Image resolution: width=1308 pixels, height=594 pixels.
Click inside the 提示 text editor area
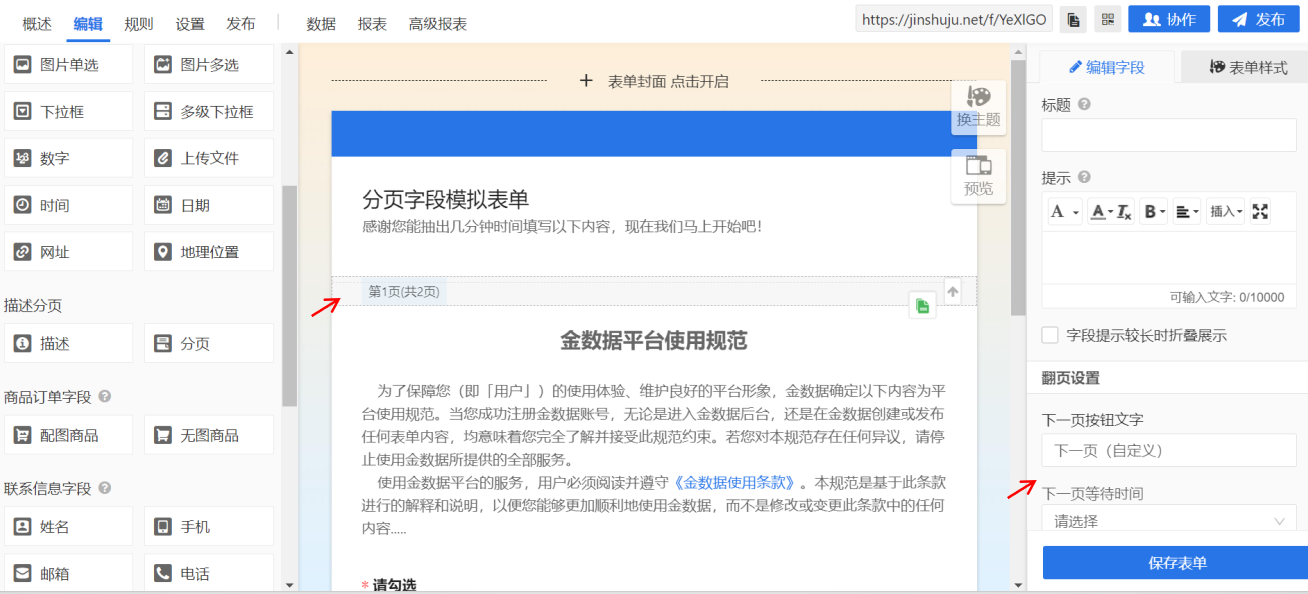click(1169, 258)
